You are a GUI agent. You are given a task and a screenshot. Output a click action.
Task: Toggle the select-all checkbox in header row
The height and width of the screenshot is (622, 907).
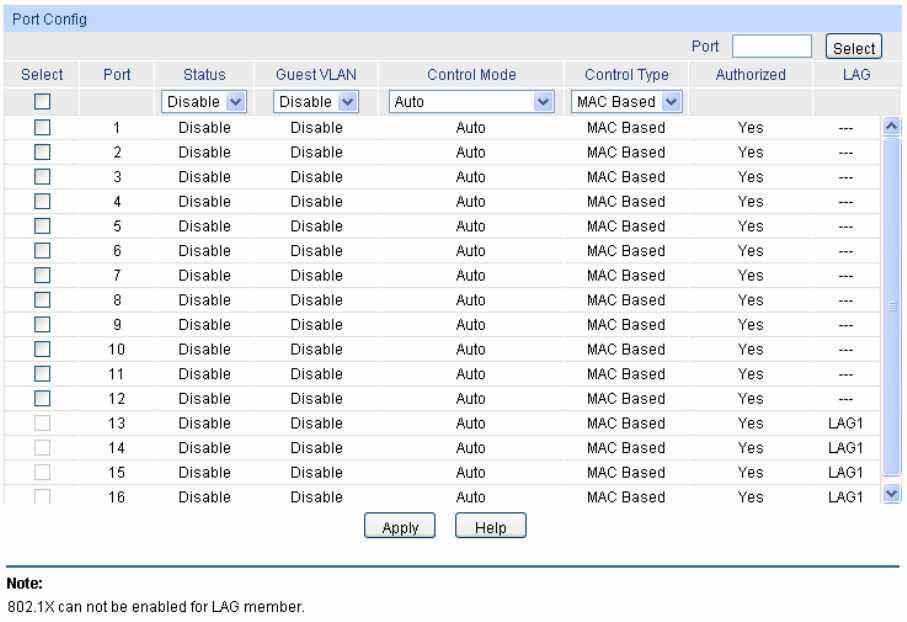tap(42, 101)
